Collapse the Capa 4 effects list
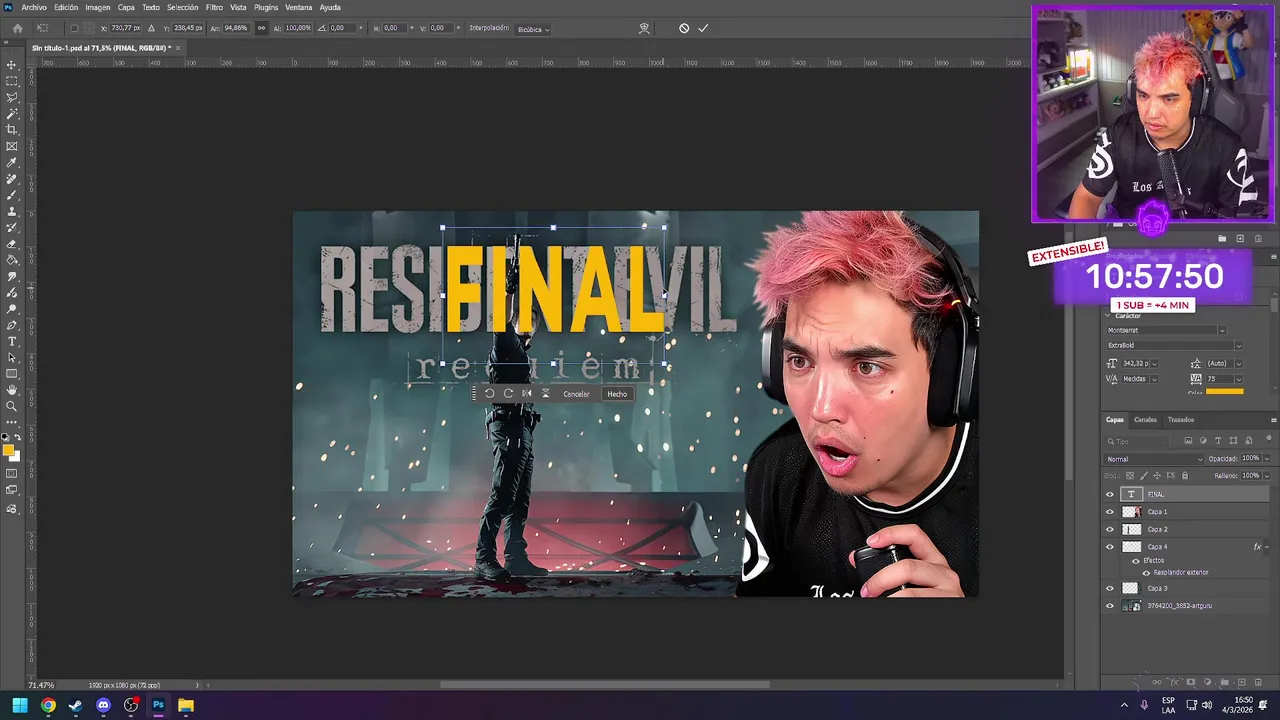This screenshot has width=1280, height=720. click(x=1267, y=547)
